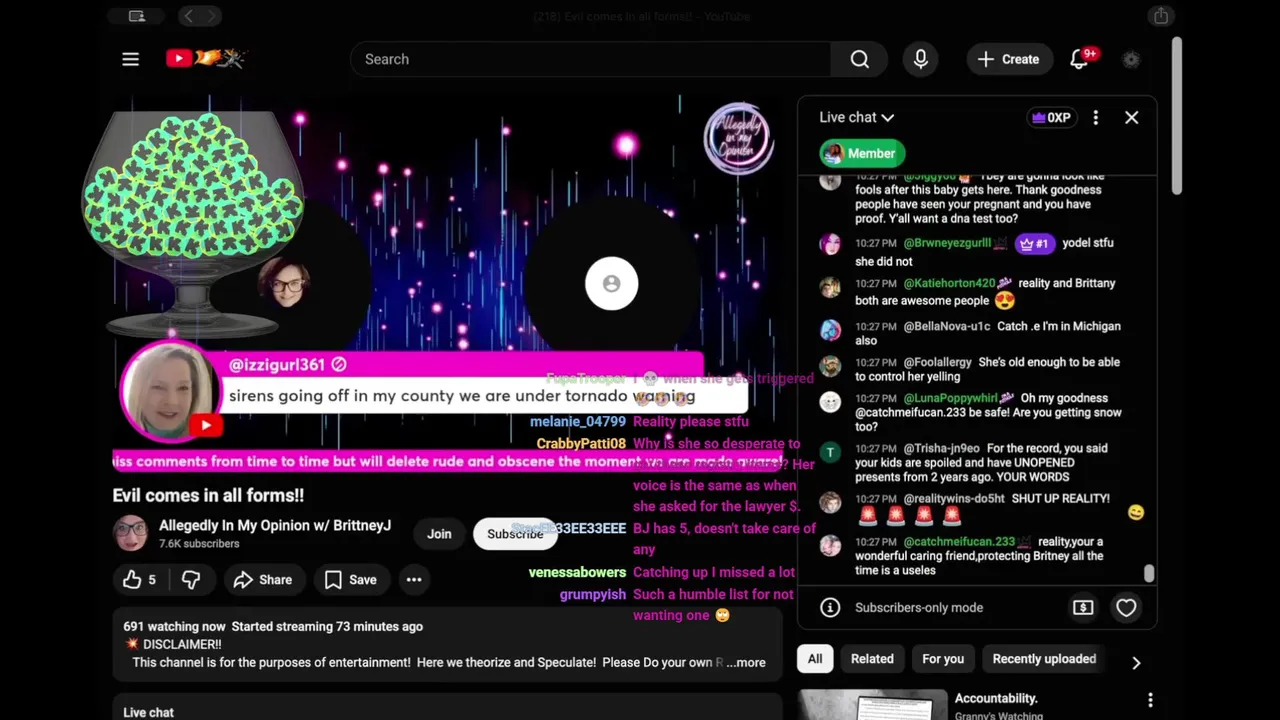Open live chat more options menu
The width and height of the screenshot is (1280, 720).
tap(1096, 117)
